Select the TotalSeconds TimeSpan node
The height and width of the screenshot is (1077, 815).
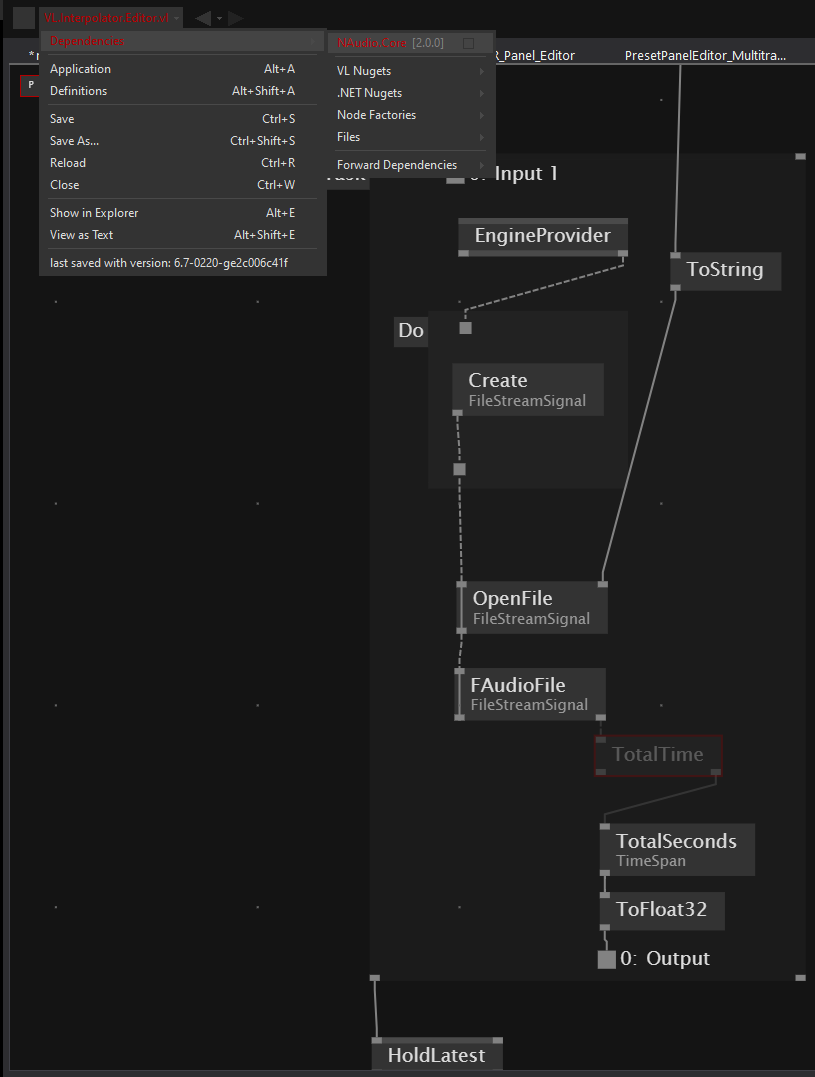(x=677, y=850)
